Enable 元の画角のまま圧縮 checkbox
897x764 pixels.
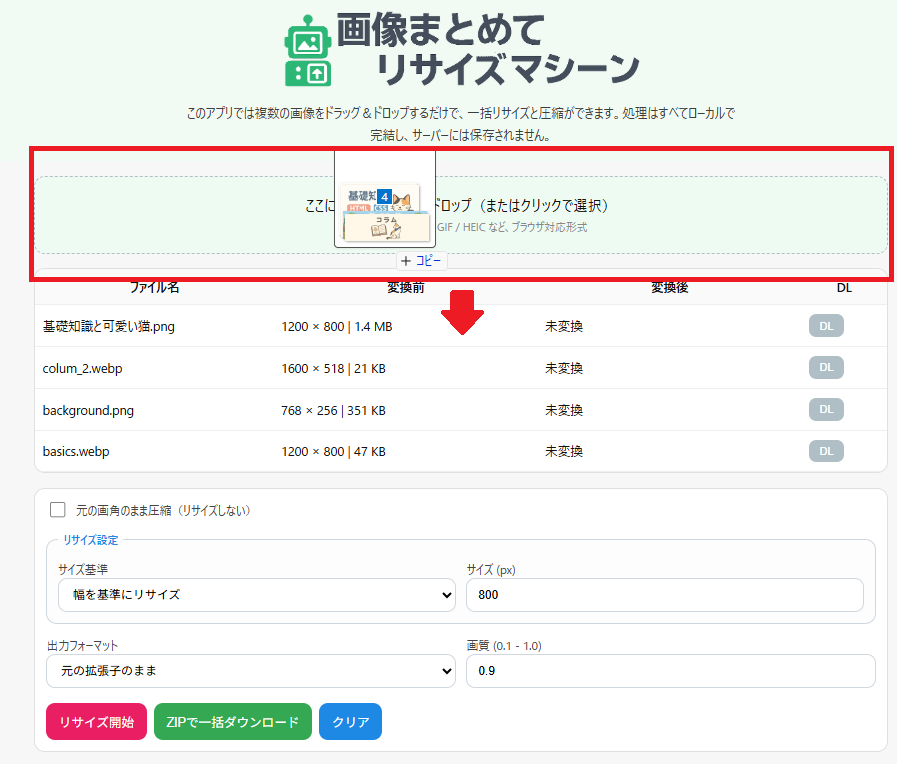coord(58,510)
